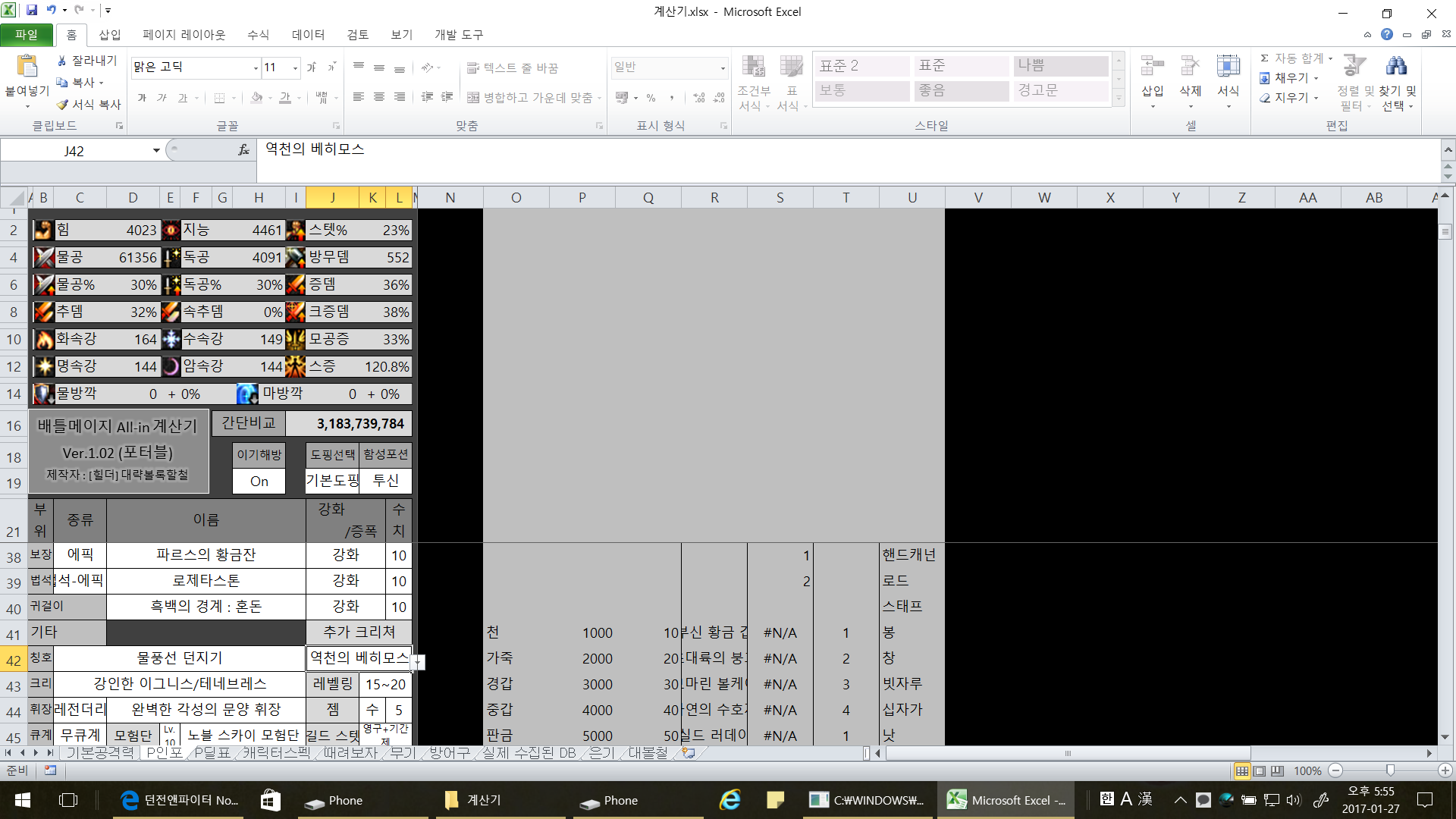Switch to the 캐릭터스펙 sheet tab
The width and height of the screenshot is (1456, 819).
[x=276, y=752]
